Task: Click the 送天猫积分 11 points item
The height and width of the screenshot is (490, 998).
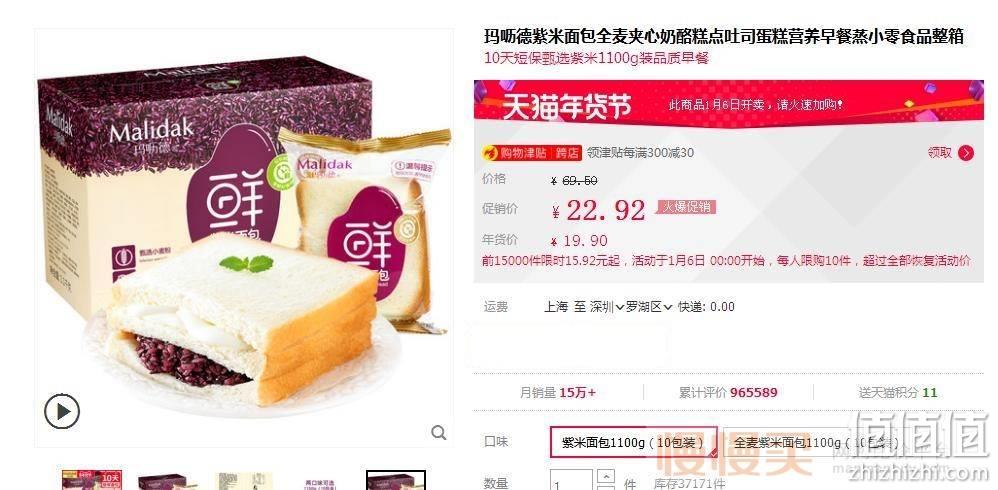Action: tap(897, 393)
